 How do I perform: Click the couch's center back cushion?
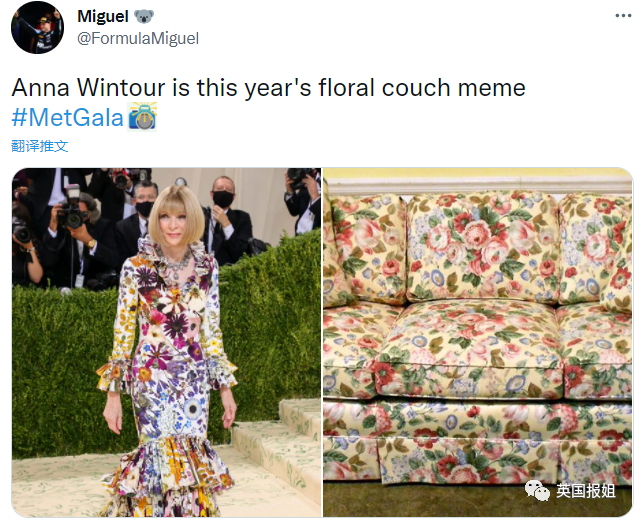[482, 248]
